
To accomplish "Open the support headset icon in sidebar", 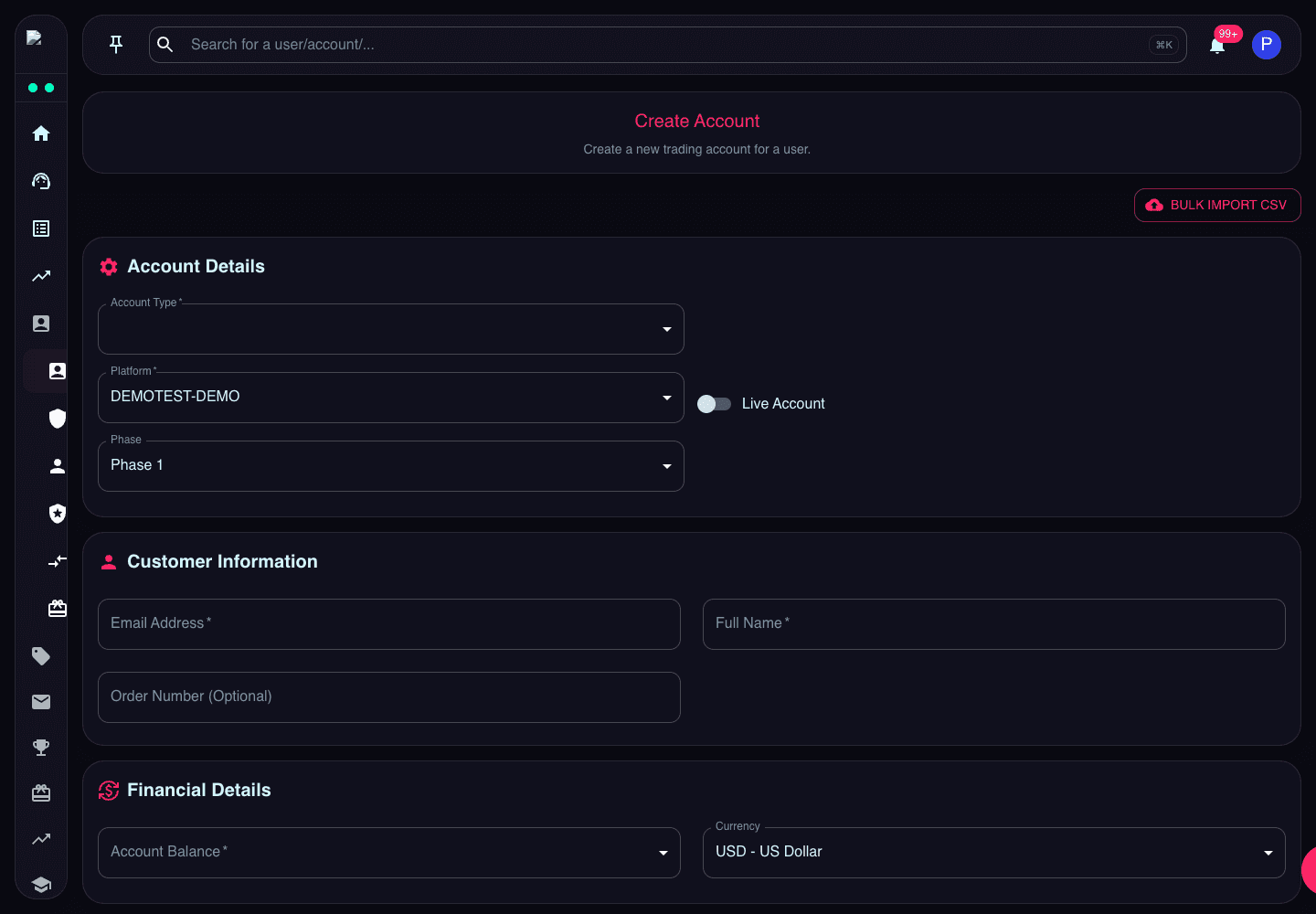I will [41, 181].
